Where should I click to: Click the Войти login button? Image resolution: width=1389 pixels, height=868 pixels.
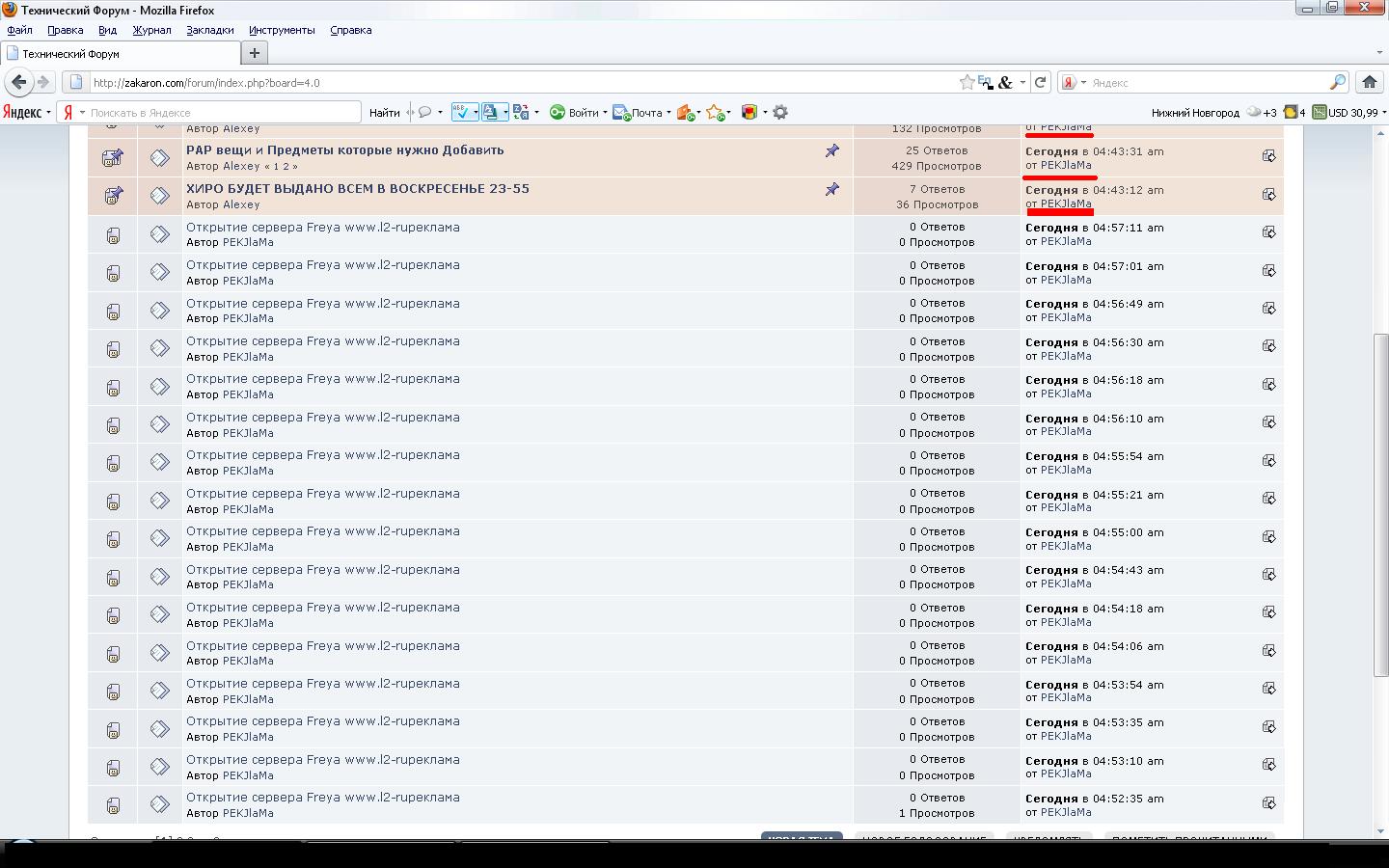[583, 113]
